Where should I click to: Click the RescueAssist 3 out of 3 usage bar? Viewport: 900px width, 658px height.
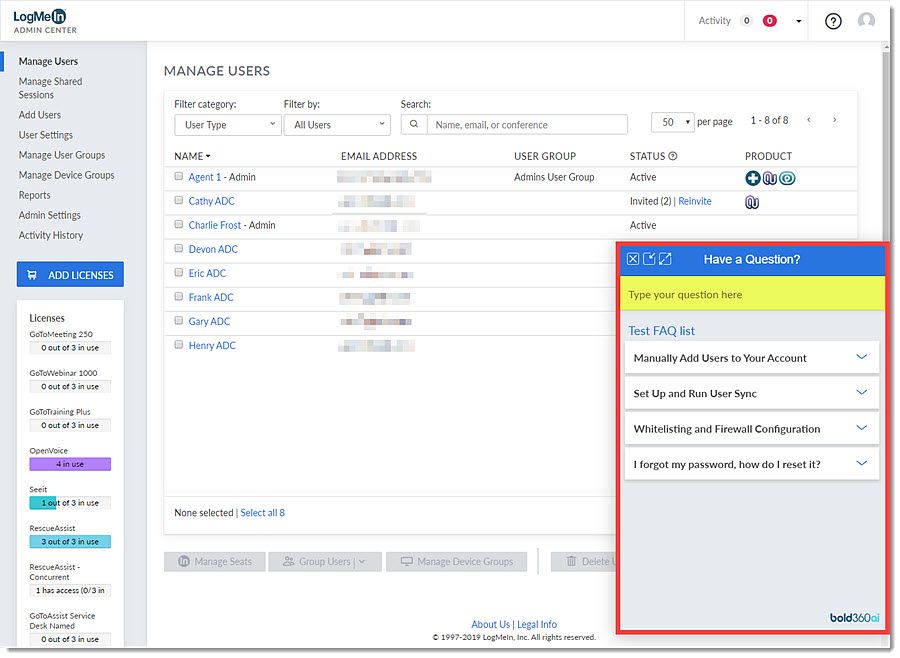point(70,541)
